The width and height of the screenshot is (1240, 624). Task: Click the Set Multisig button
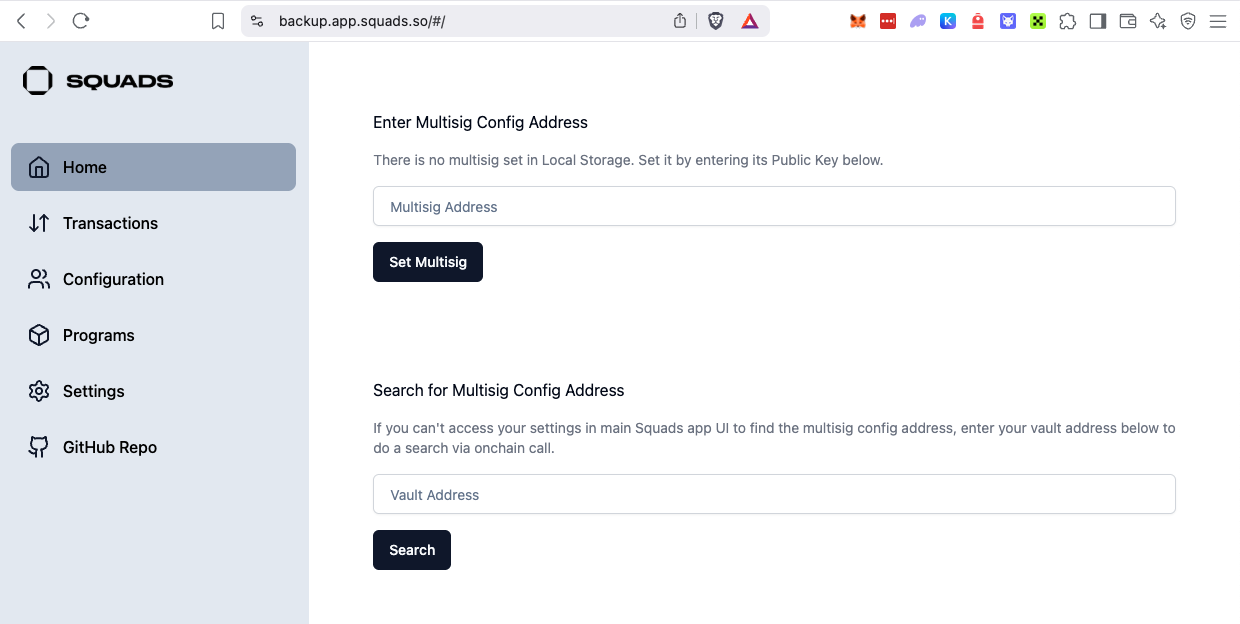(428, 262)
